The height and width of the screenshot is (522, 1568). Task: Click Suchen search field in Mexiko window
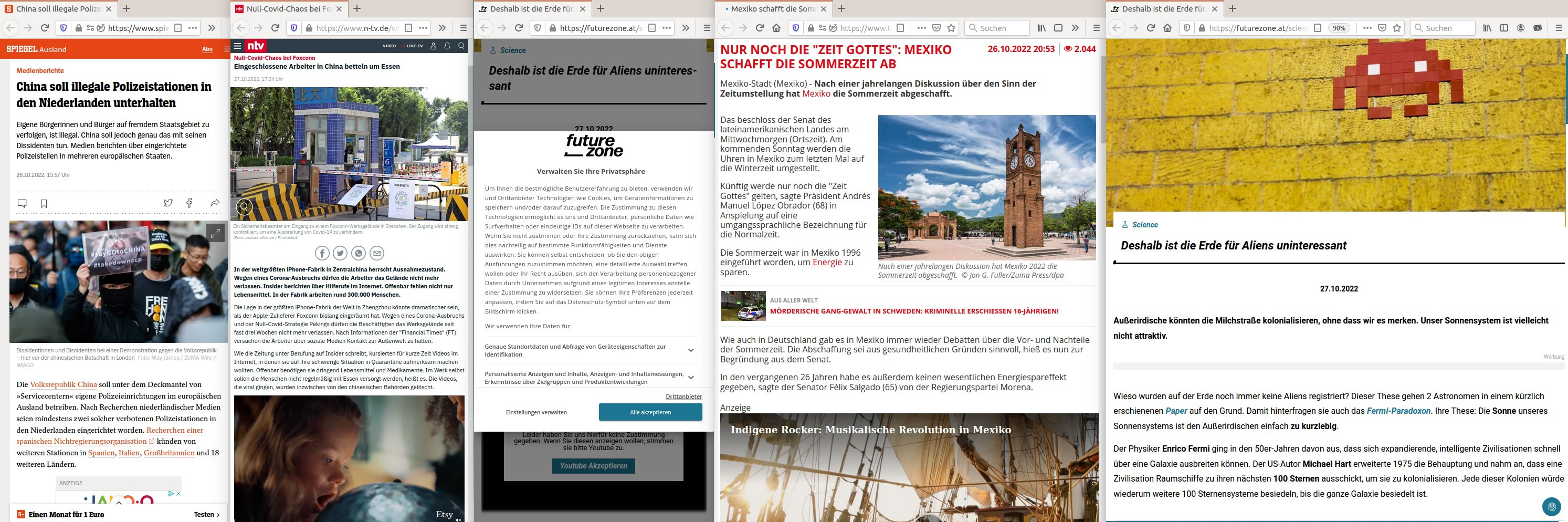(996, 28)
